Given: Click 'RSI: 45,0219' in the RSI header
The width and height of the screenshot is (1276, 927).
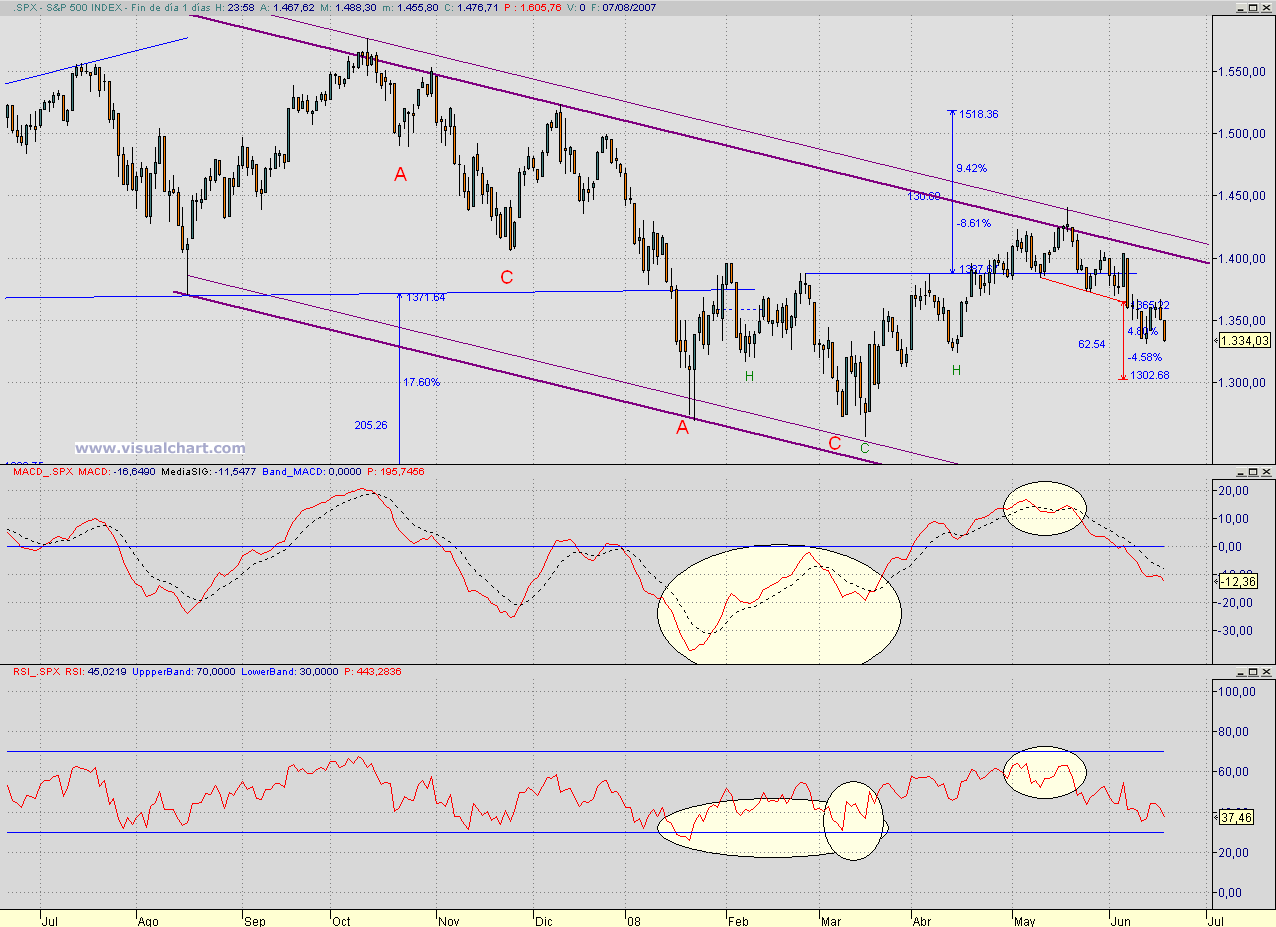Looking at the screenshot, I should (x=96, y=671).
